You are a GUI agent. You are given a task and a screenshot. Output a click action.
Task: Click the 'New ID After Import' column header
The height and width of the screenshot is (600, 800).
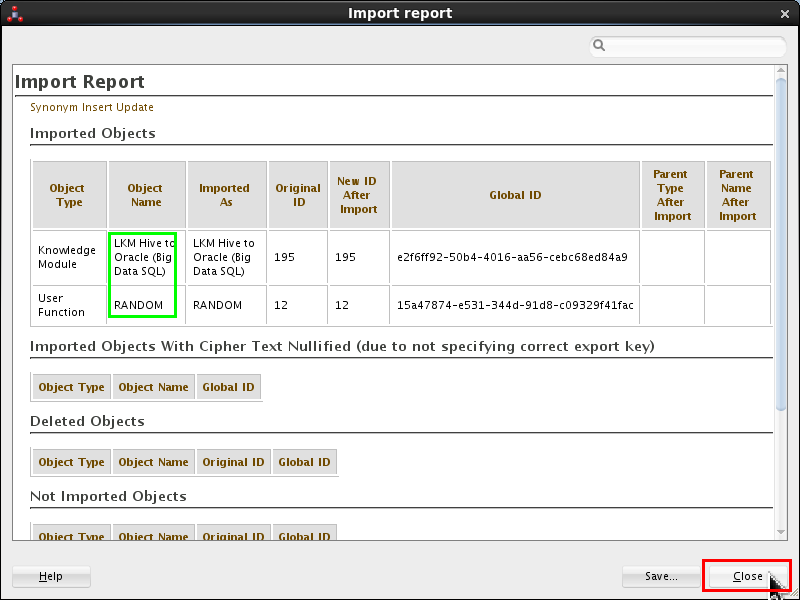(x=359, y=195)
